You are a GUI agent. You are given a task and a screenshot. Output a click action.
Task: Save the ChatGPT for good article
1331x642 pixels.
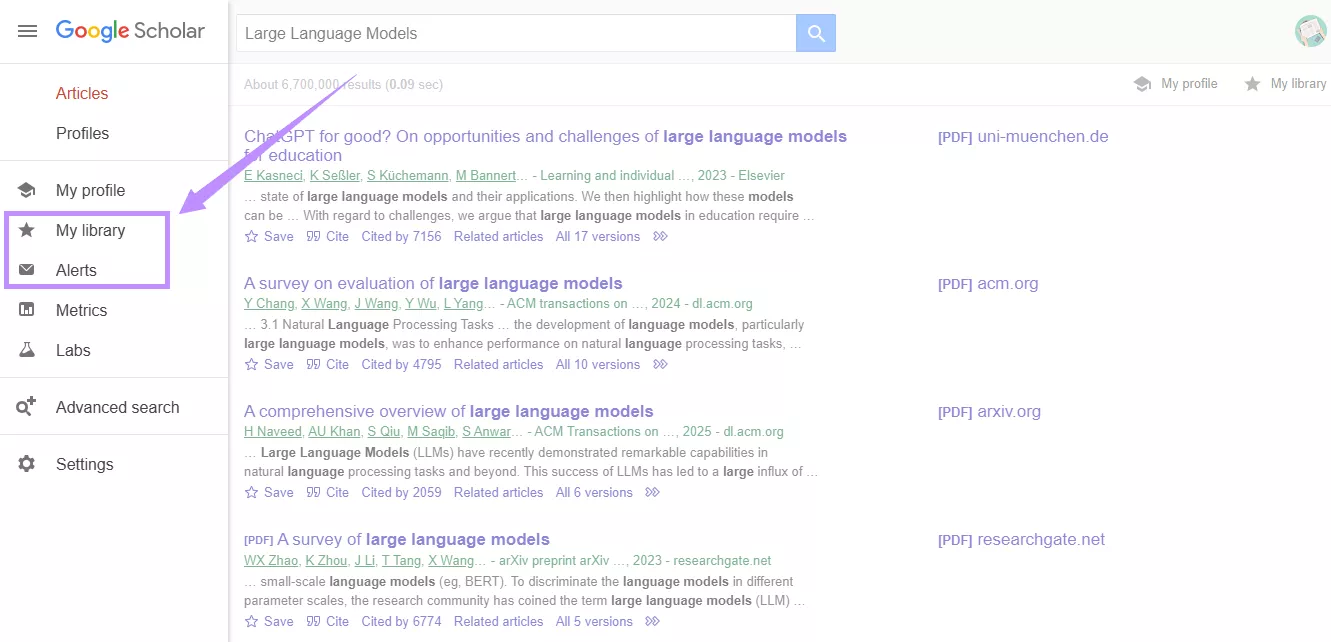pyautogui.click(x=269, y=237)
